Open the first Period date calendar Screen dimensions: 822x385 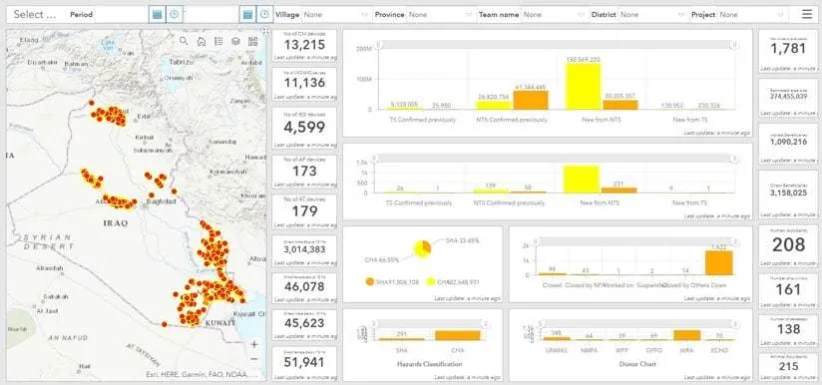(x=157, y=15)
